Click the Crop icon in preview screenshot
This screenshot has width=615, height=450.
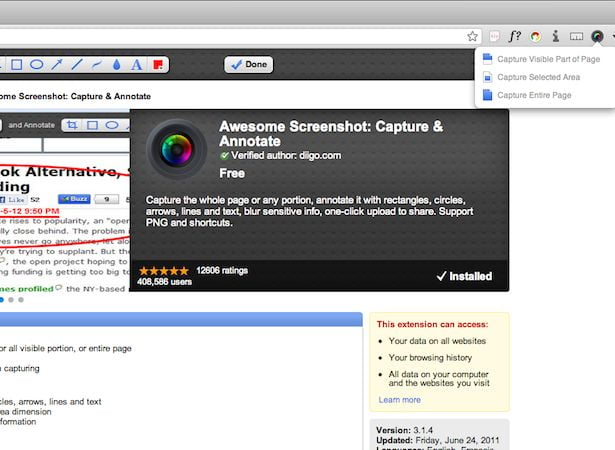[x=72, y=125]
